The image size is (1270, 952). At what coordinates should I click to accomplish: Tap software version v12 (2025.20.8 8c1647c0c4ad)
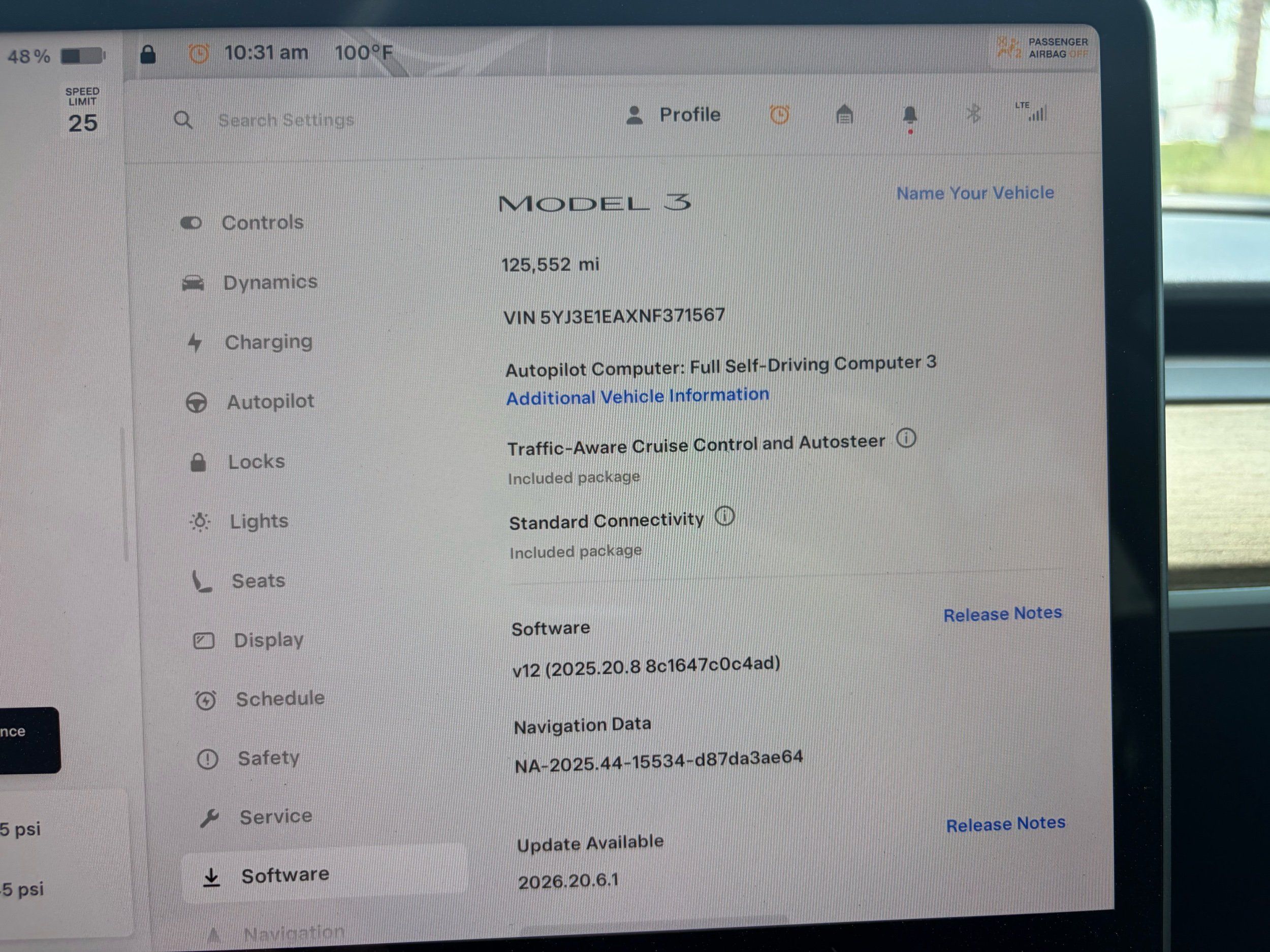point(646,667)
